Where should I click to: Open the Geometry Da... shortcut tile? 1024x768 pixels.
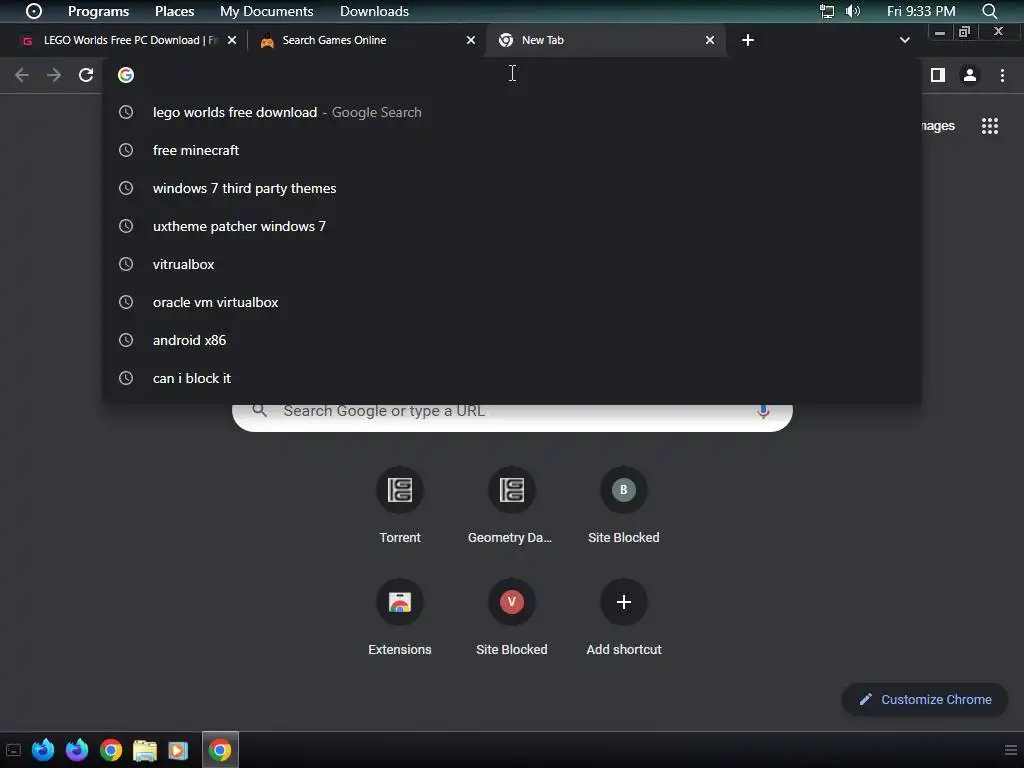pyautogui.click(x=511, y=505)
